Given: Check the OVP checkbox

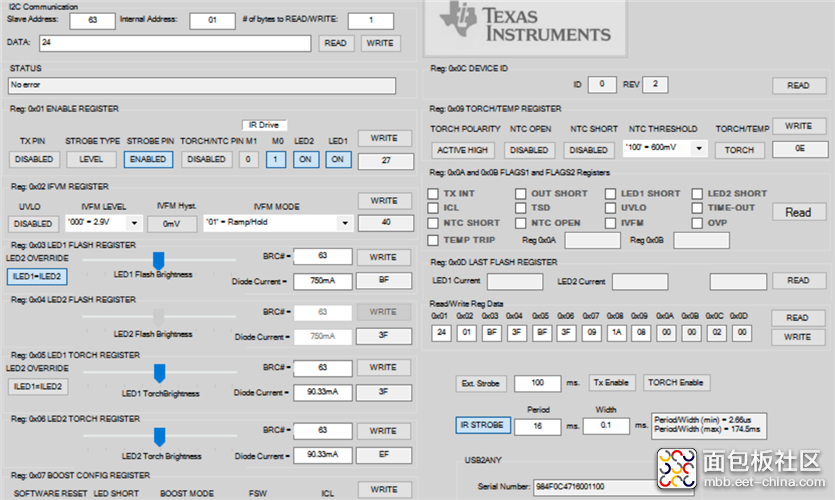Looking at the screenshot, I should (x=697, y=223).
